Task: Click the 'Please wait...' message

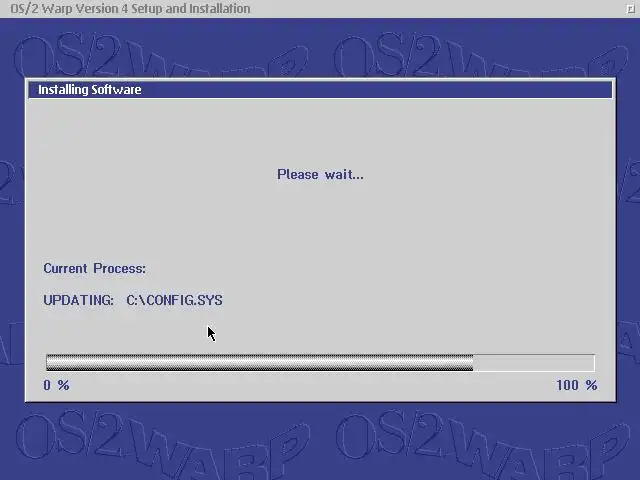Action: [320, 175]
